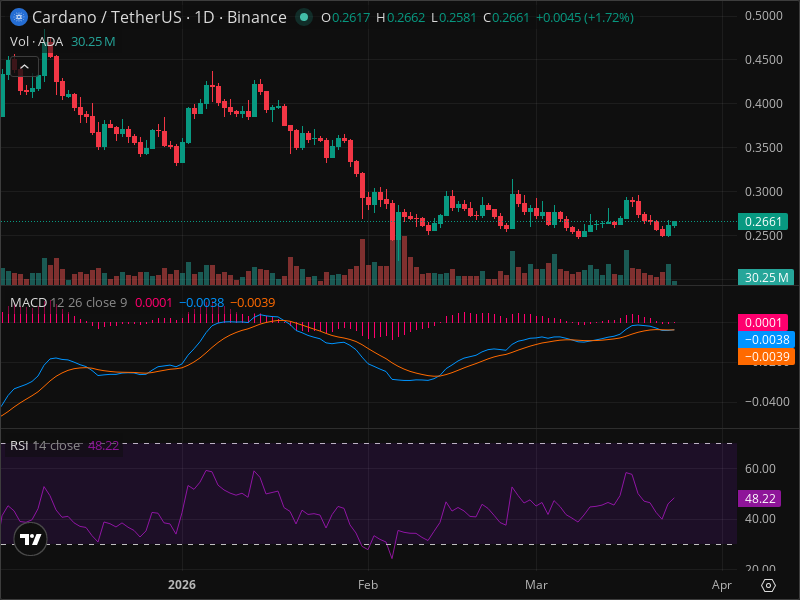Click the 60.00 RSI scale label
800x600 pixels.
click(760, 468)
